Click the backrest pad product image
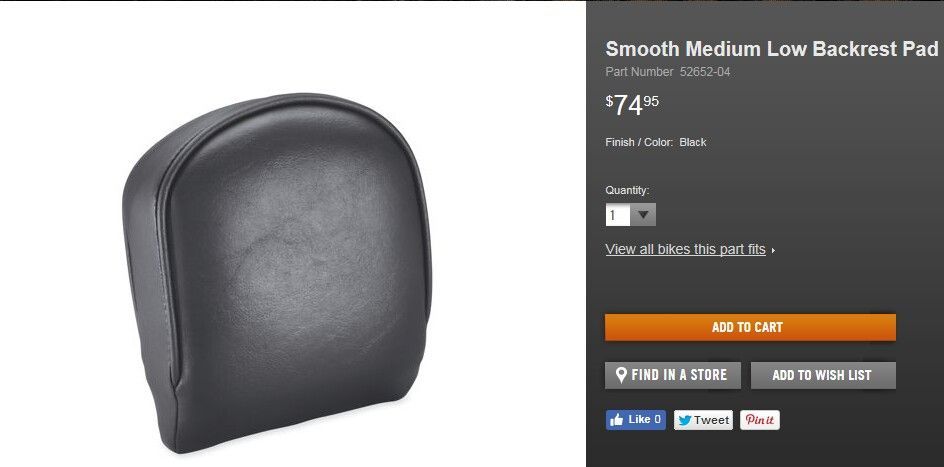The width and height of the screenshot is (944, 467). click(277, 272)
